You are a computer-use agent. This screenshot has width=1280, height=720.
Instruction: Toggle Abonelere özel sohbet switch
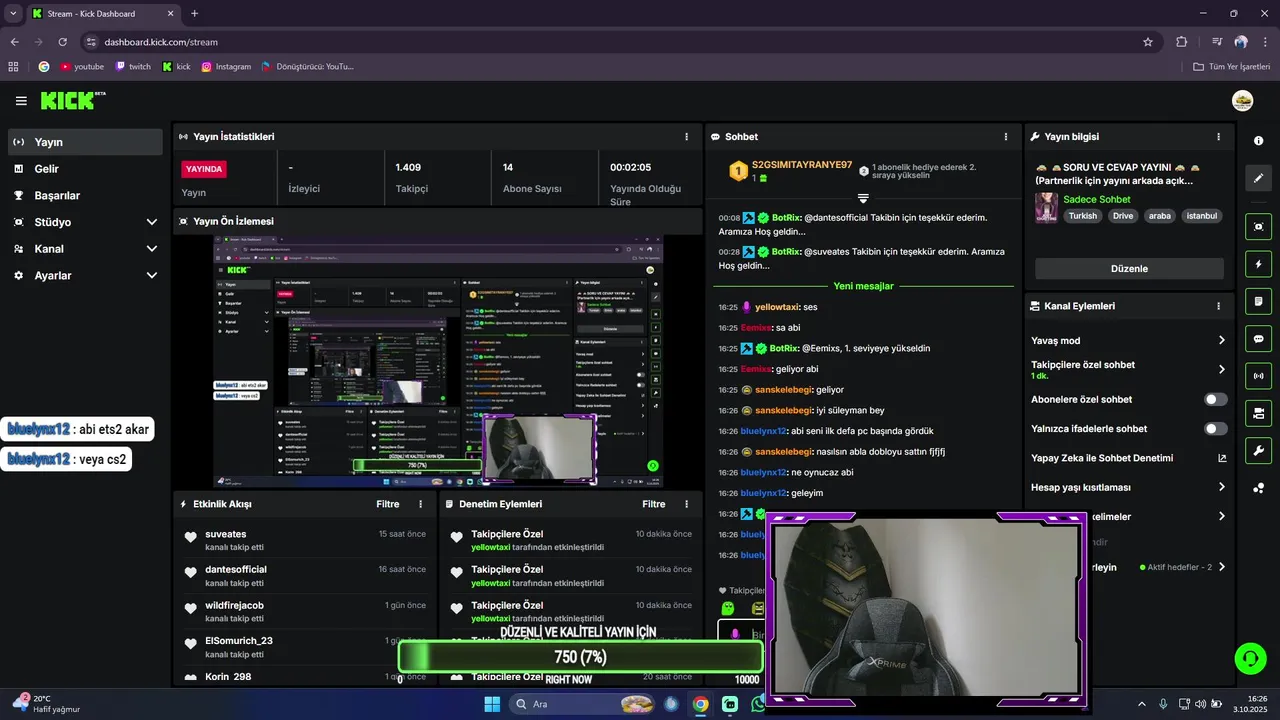[x=1215, y=399]
